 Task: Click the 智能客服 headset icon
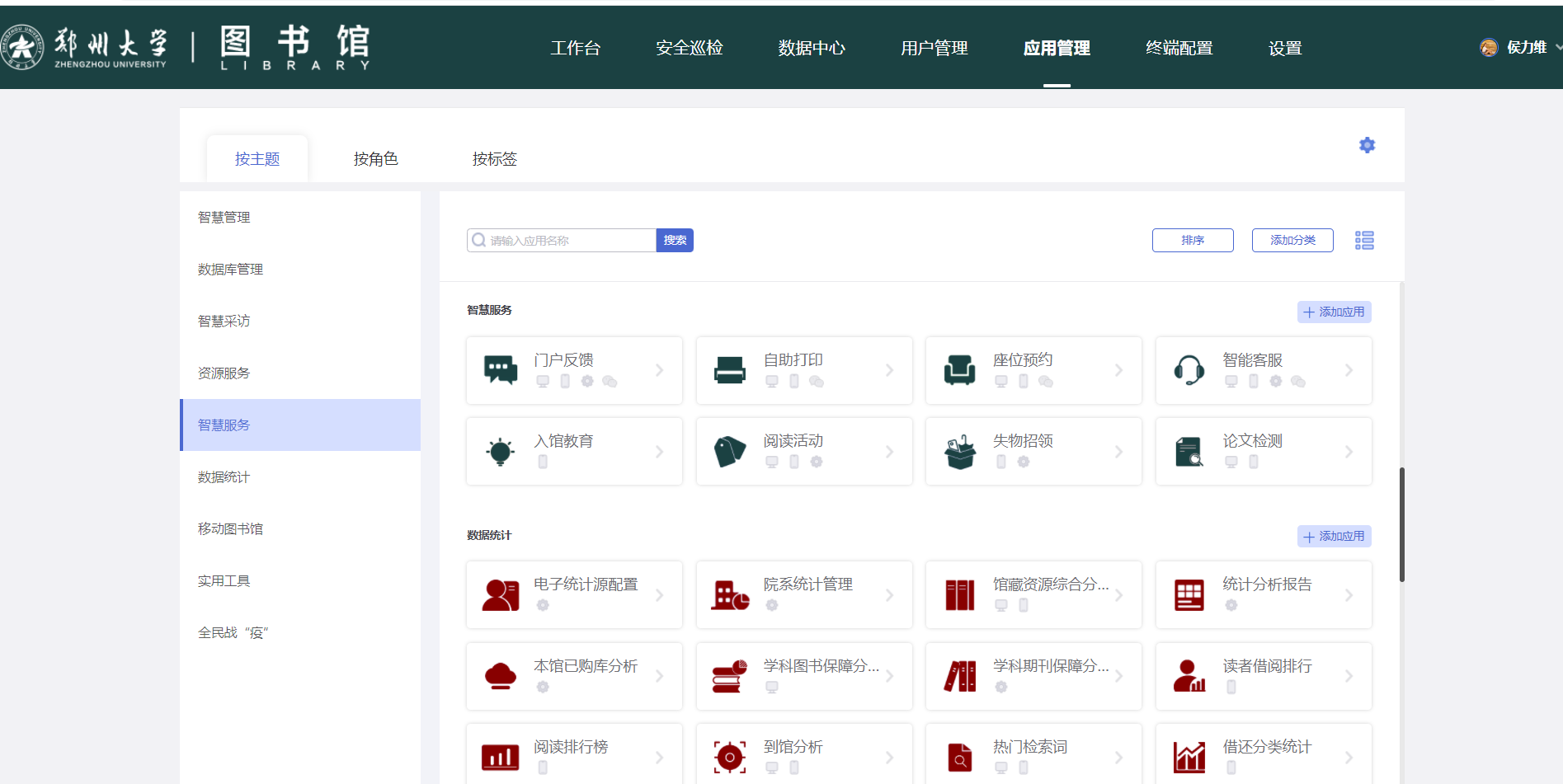(1189, 370)
